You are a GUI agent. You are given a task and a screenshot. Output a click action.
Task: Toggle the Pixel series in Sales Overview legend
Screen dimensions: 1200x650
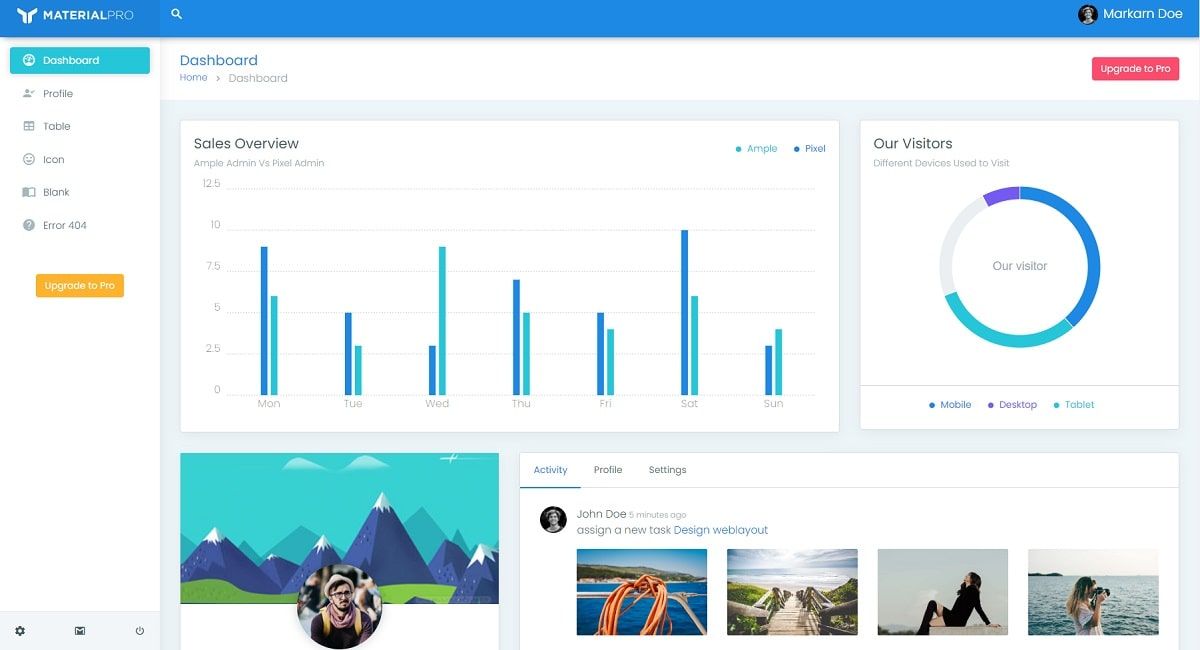tap(812, 148)
